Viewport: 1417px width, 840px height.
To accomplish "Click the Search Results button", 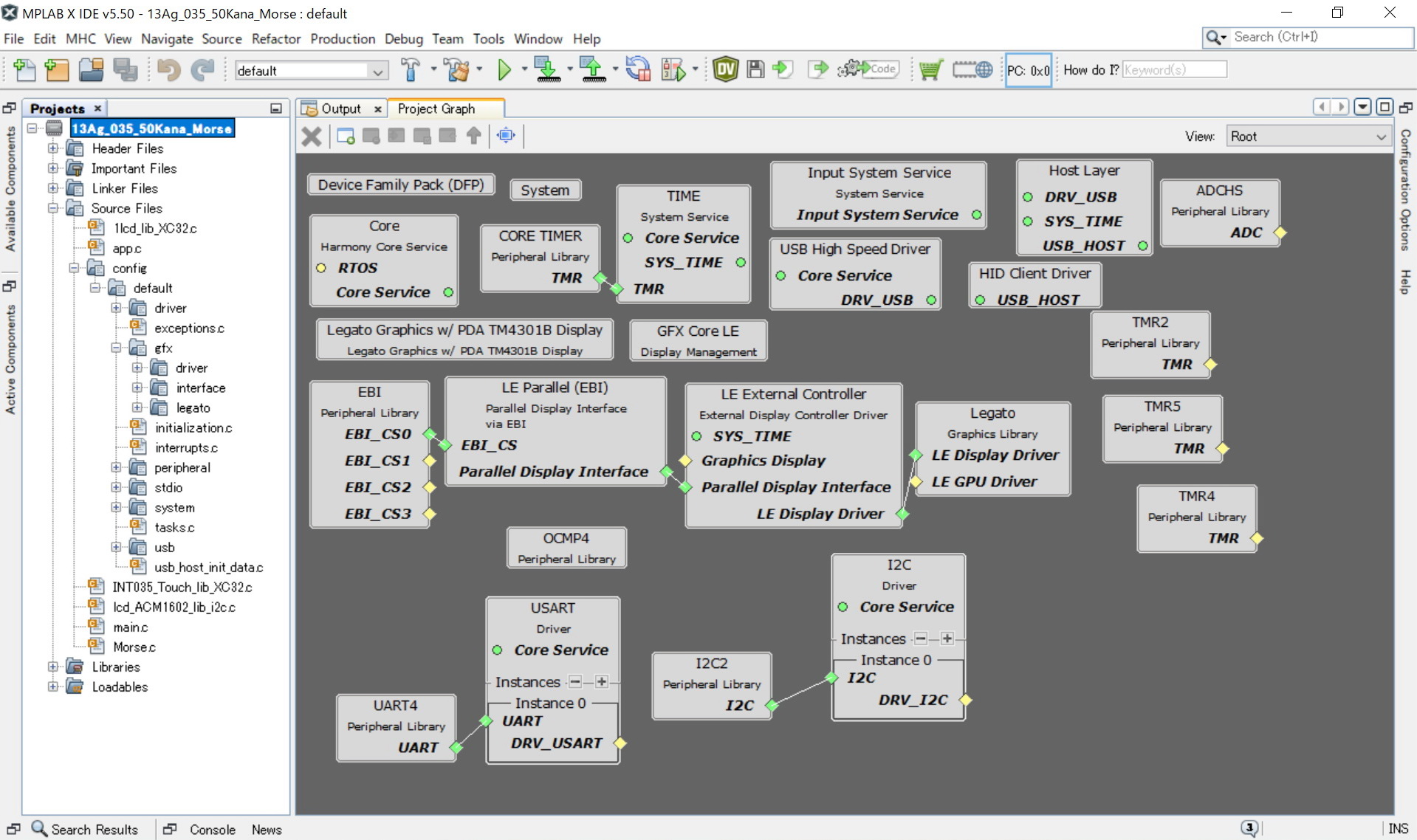I will (85, 829).
